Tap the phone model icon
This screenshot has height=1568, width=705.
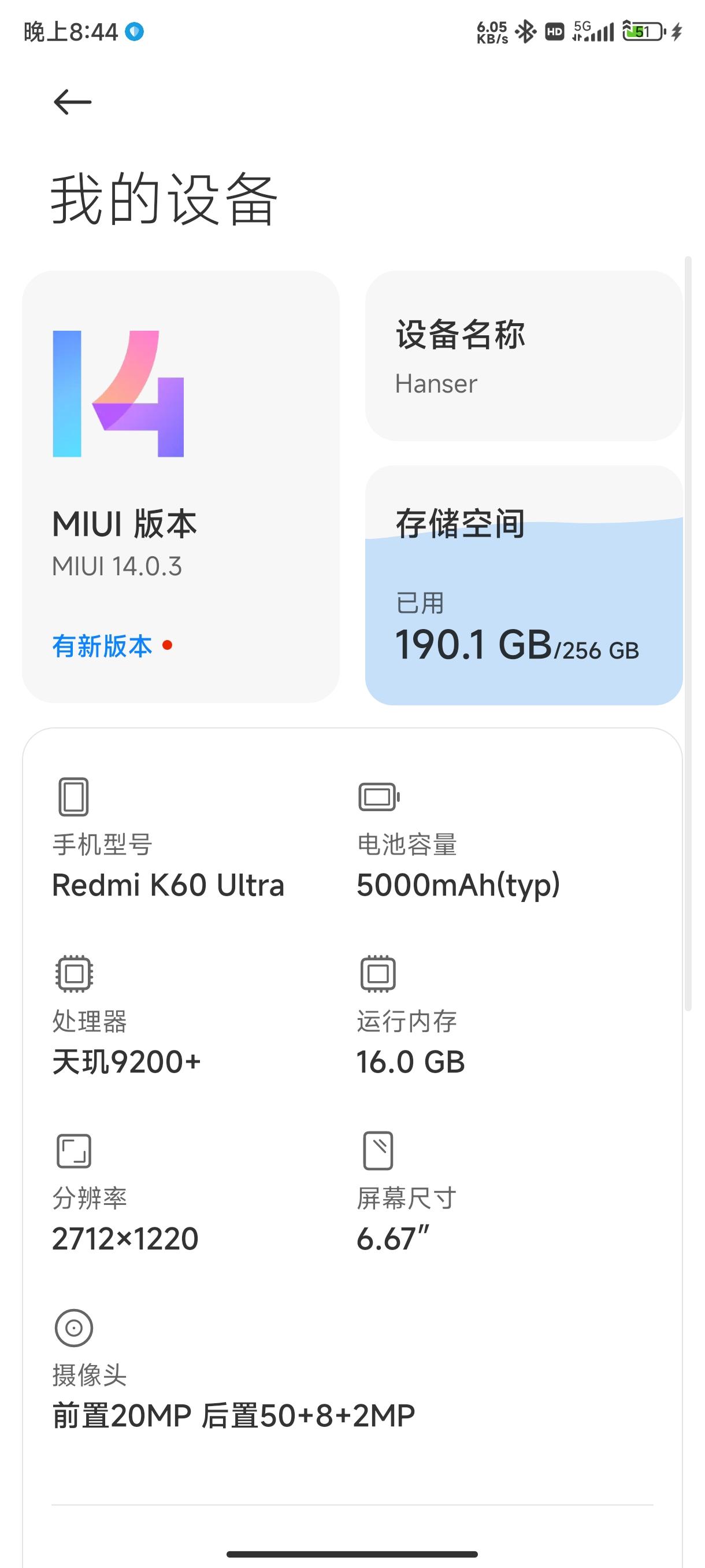pyautogui.click(x=73, y=796)
